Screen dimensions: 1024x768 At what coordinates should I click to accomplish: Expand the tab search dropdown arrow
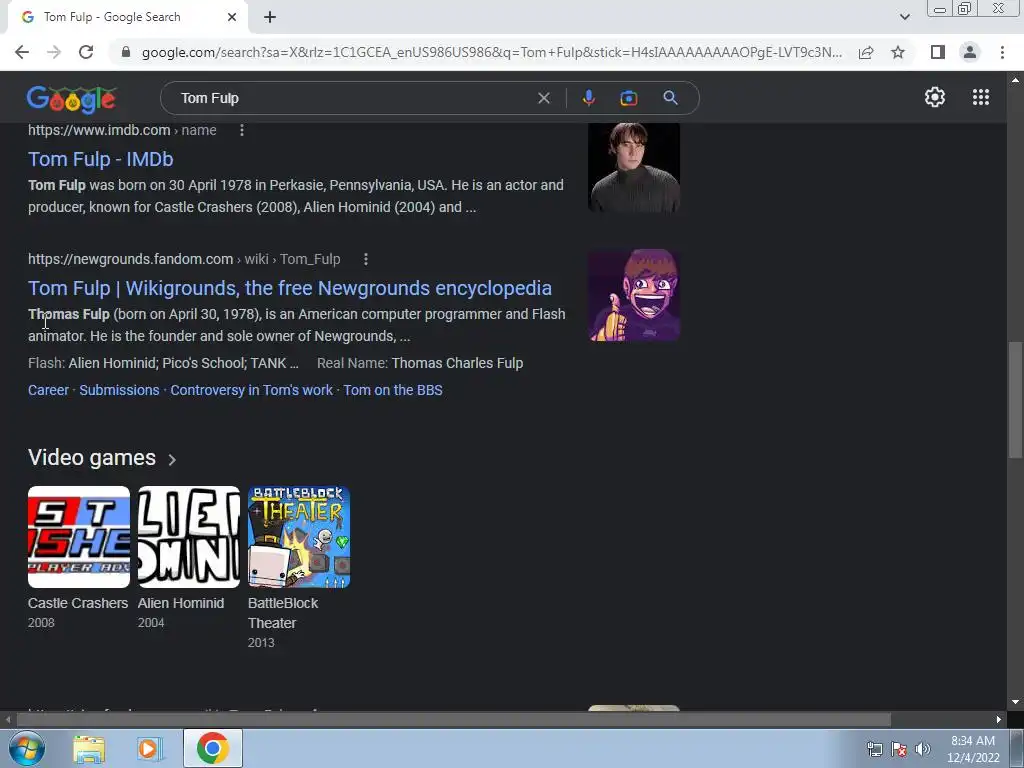904,17
